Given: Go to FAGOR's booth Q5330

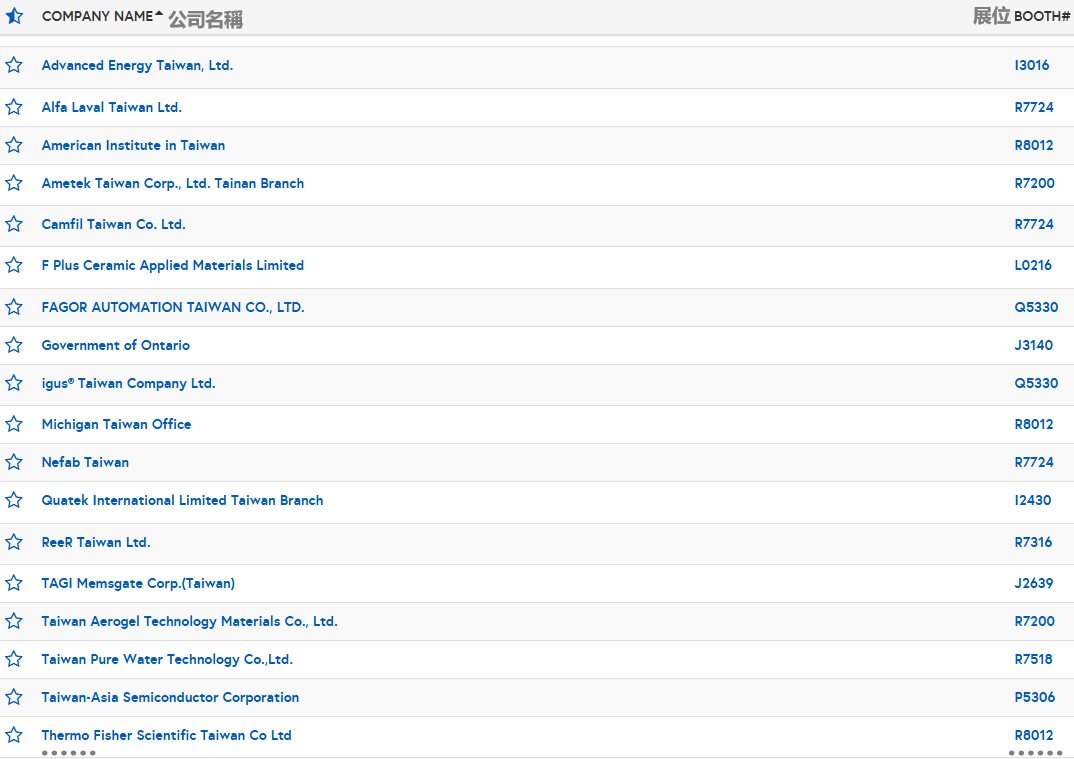Looking at the screenshot, I should click(1036, 307).
